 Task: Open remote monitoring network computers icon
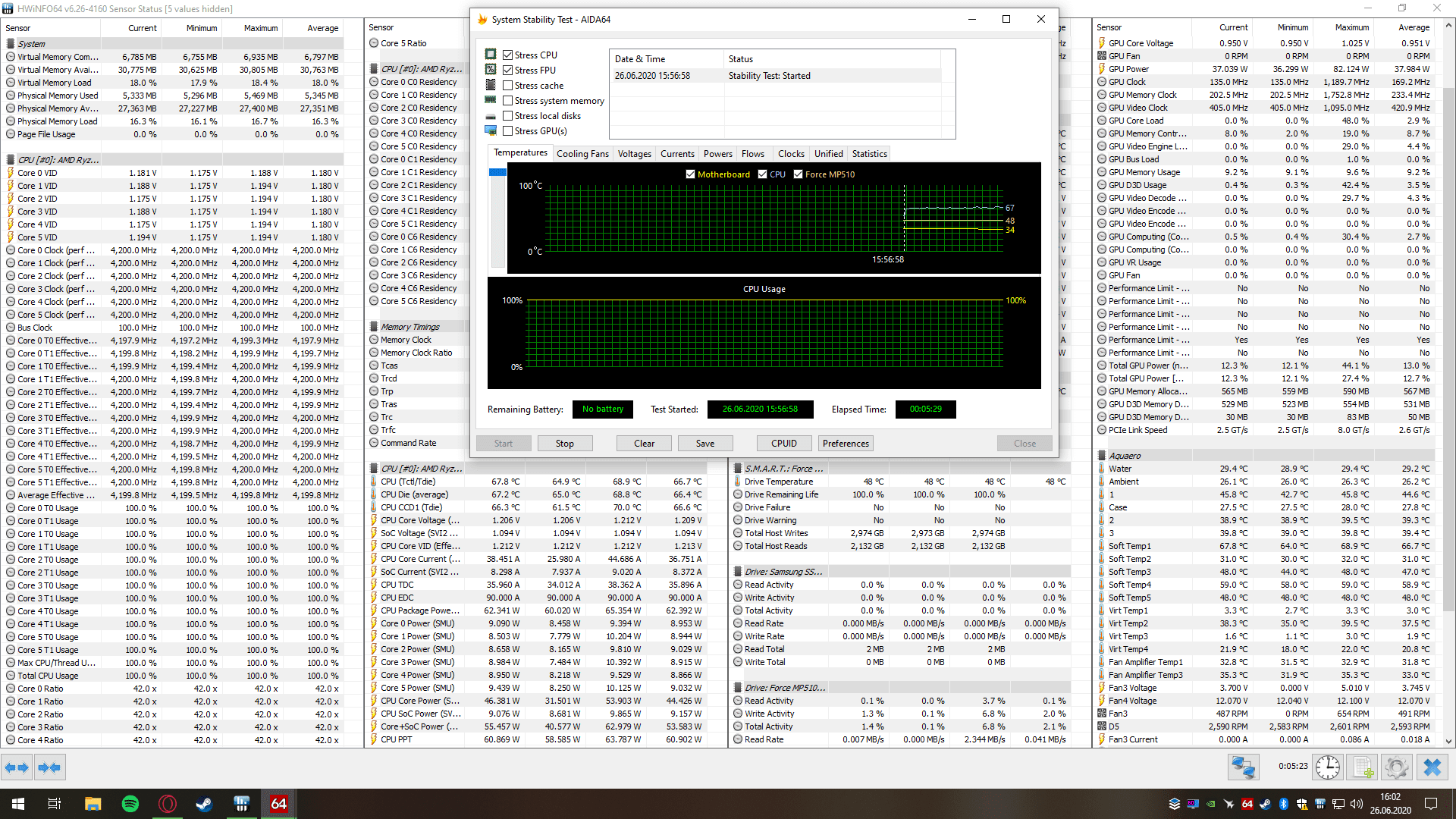click(x=1244, y=767)
